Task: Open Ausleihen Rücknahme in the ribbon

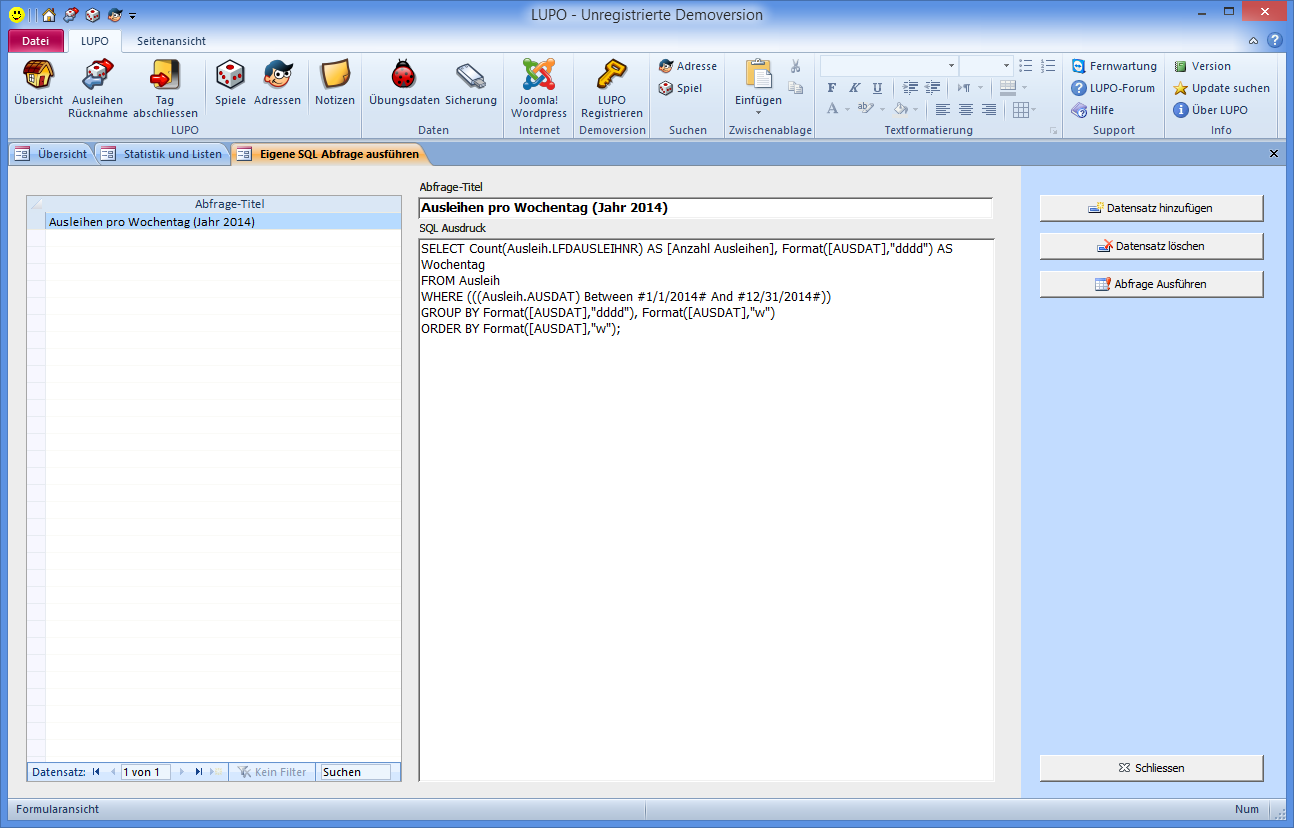Action: click(97, 89)
